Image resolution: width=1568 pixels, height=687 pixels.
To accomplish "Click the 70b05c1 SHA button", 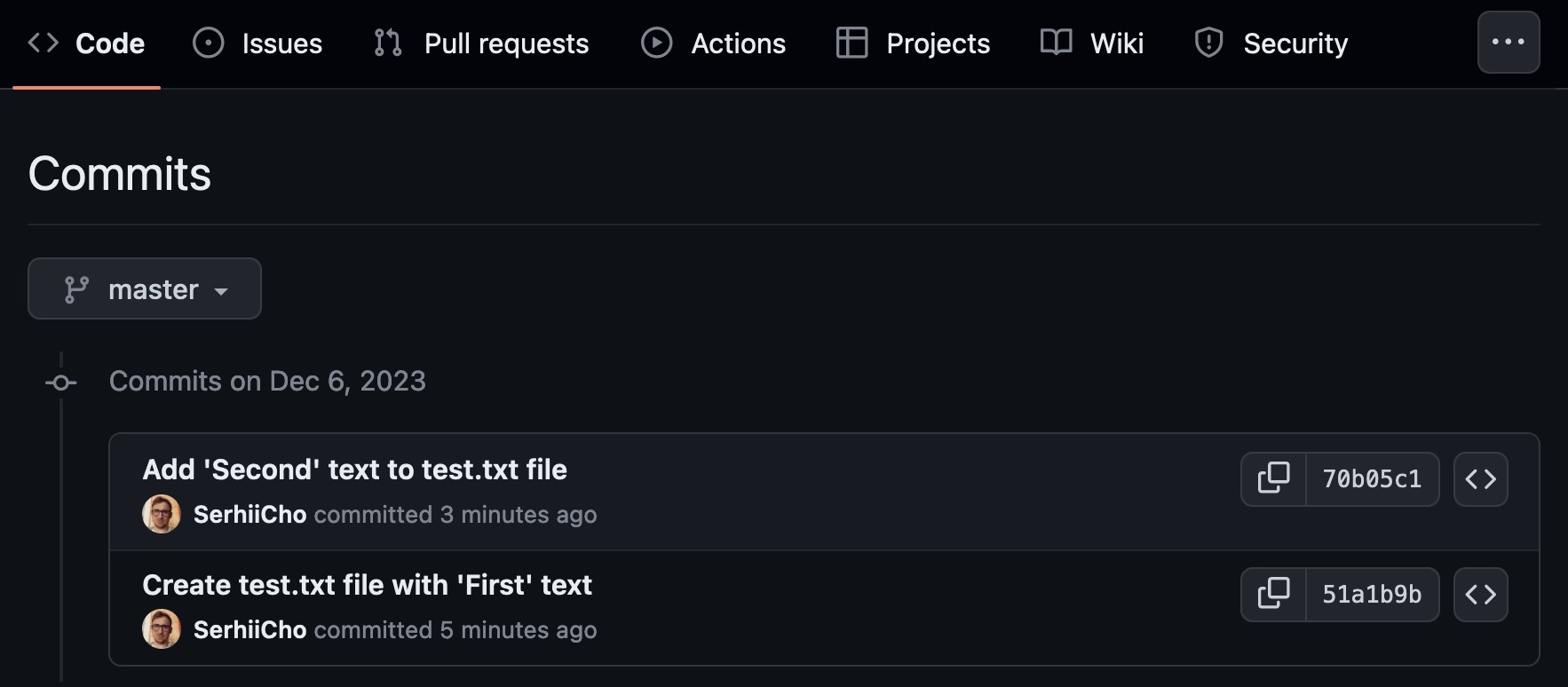I will tap(1374, 478).
